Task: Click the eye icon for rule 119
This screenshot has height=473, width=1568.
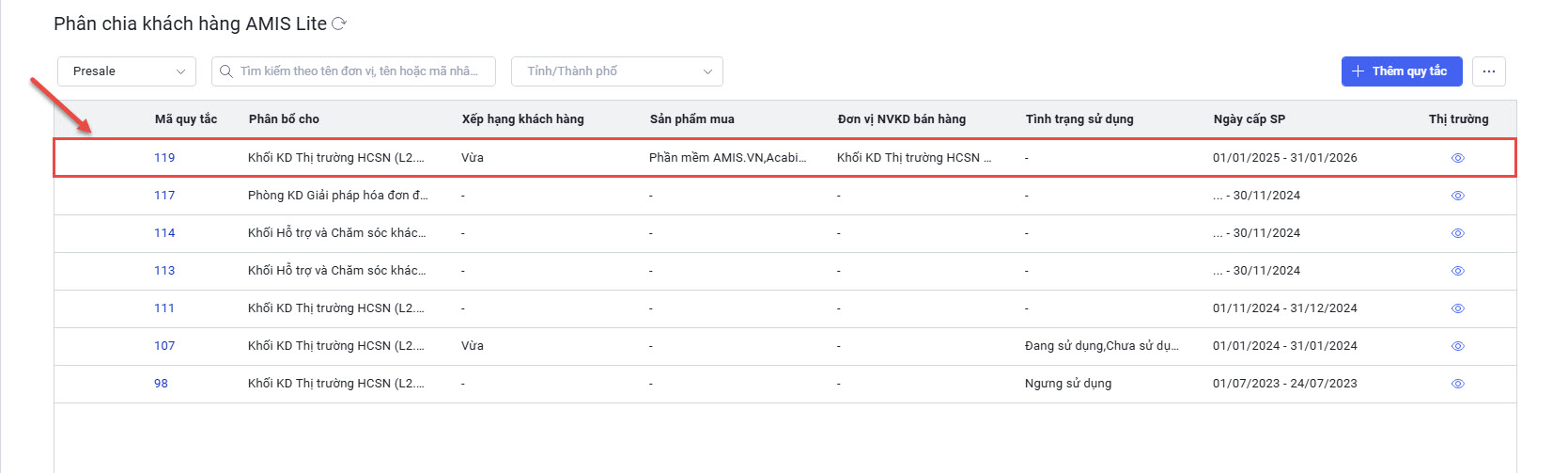Action: (1457, 158)
